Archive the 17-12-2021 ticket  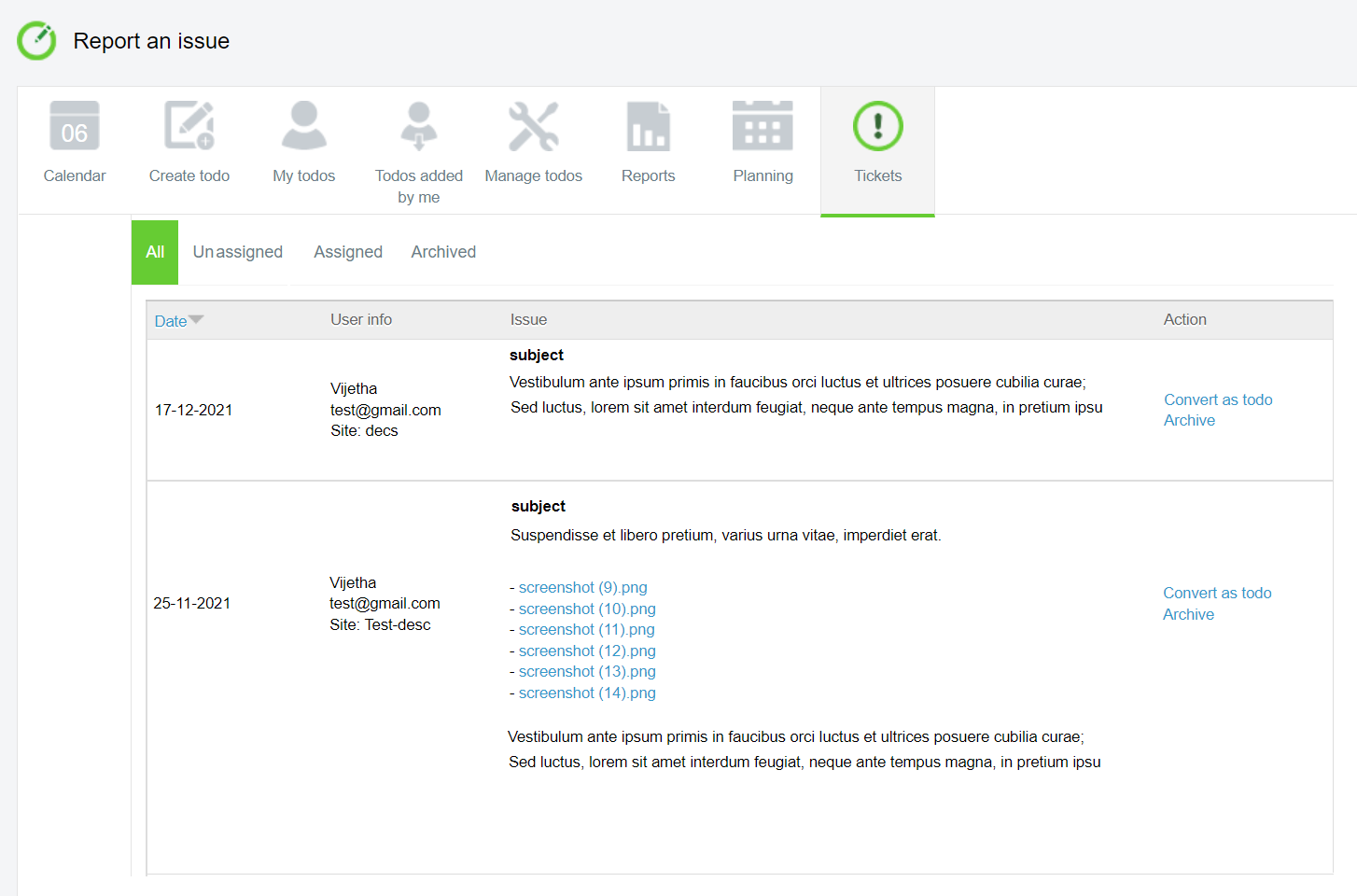[1189, 421]
